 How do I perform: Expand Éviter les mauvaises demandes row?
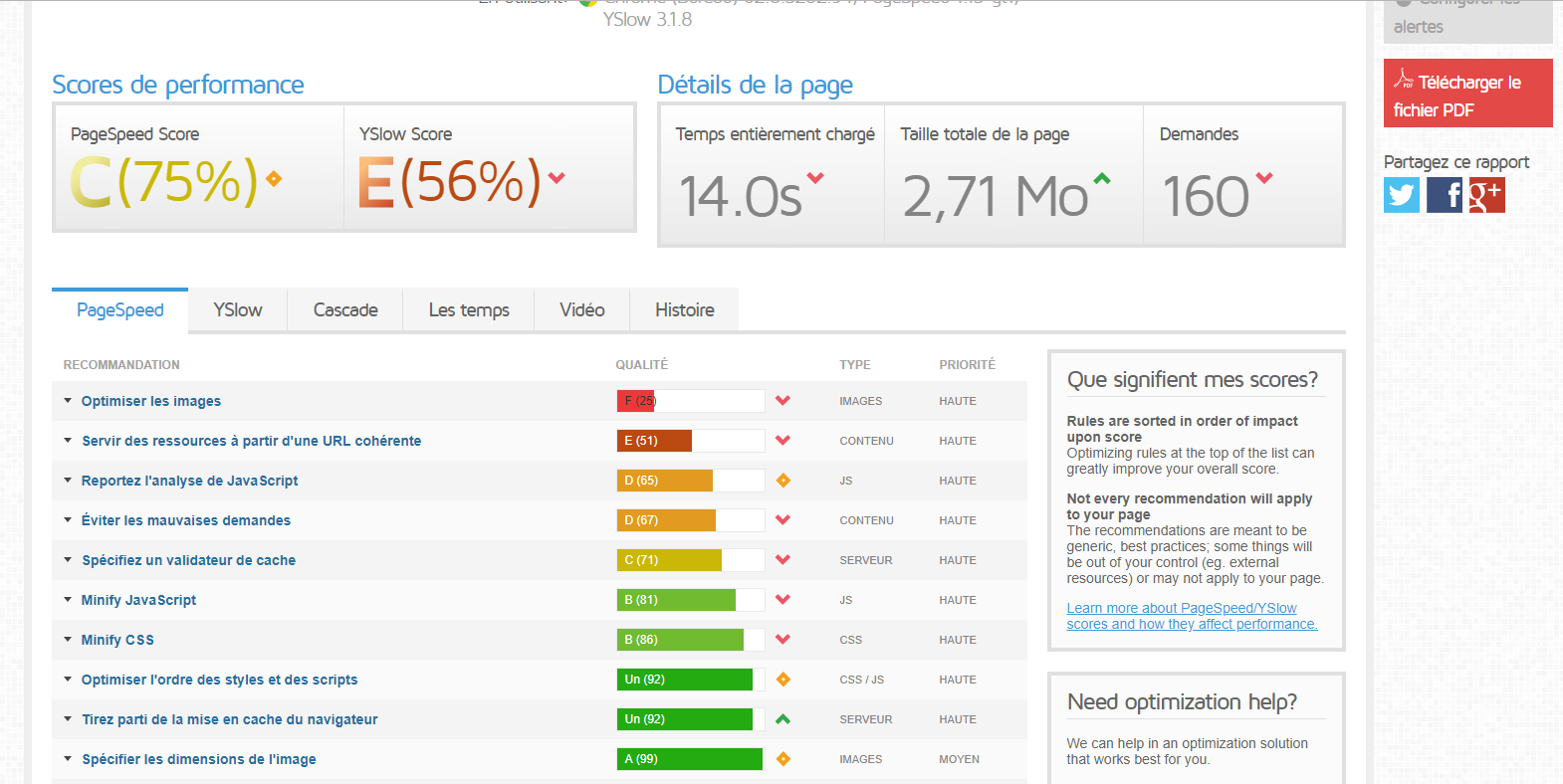tap(68, 520)
